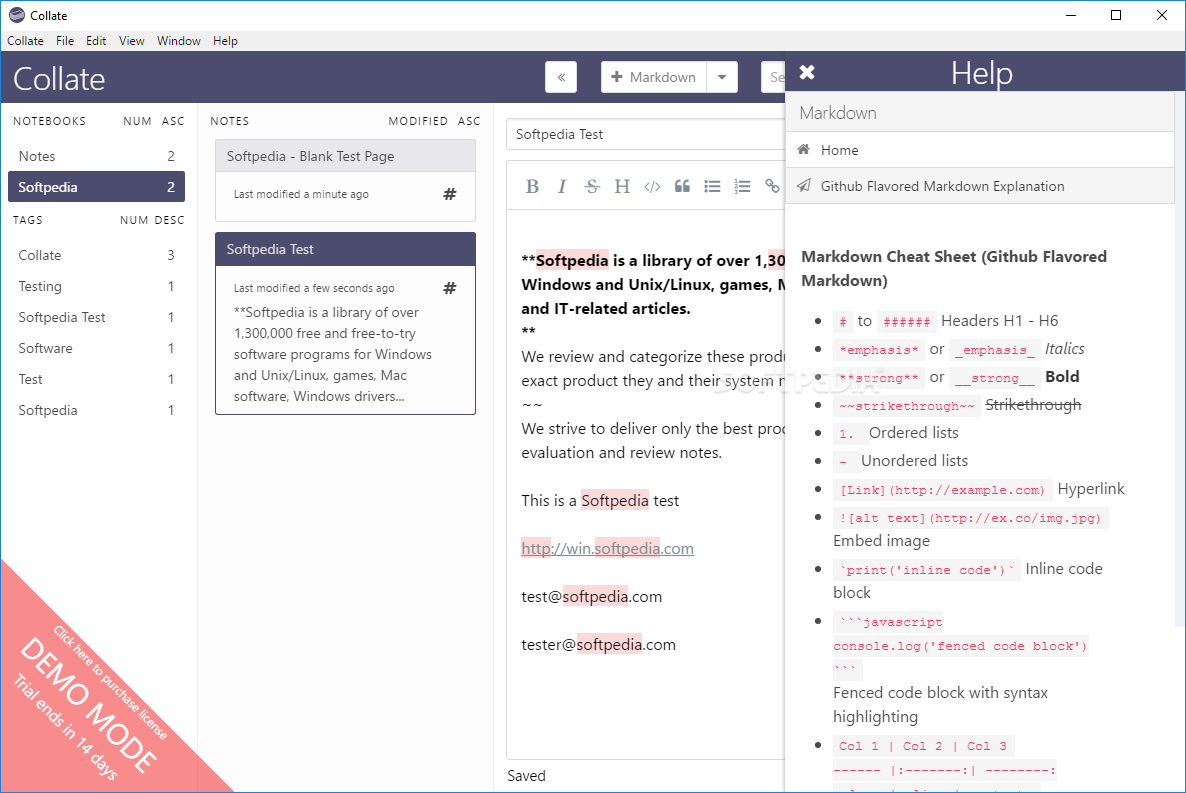Close the Help panel with the X
Screen dimensions: 1186x793
(807, 72)
